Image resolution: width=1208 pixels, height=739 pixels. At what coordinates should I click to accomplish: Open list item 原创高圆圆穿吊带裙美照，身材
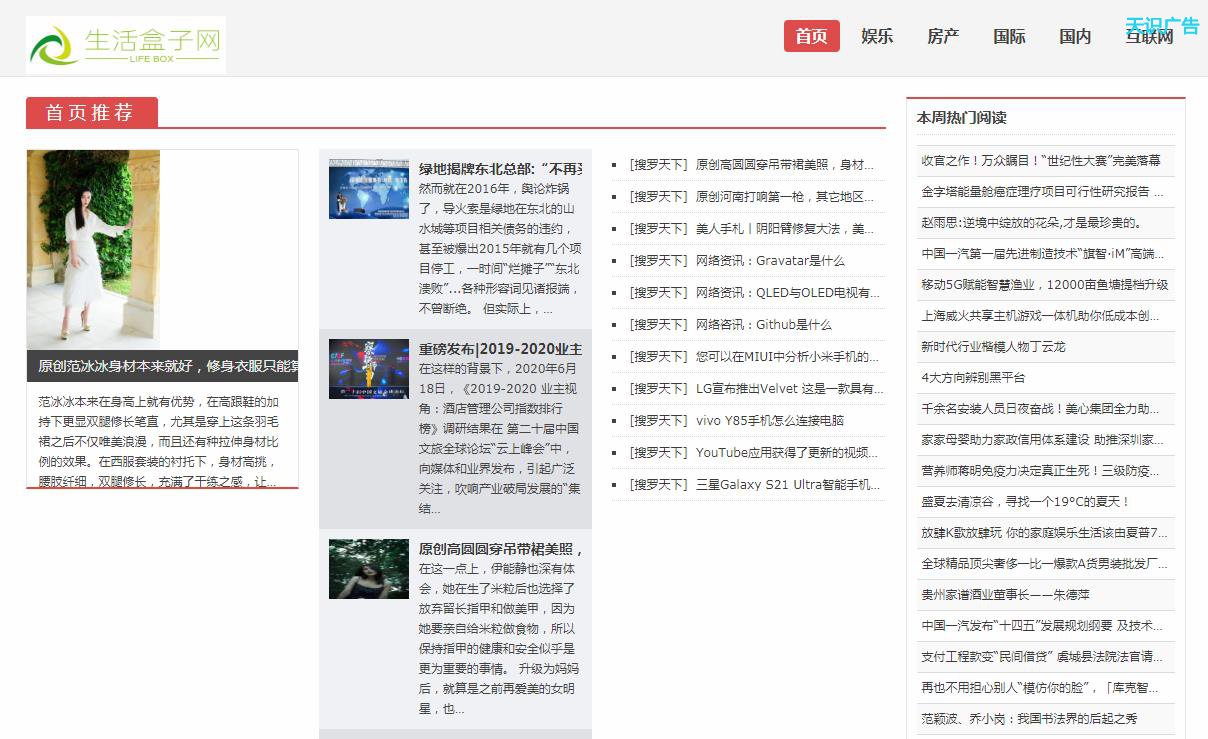click(785, 164)
